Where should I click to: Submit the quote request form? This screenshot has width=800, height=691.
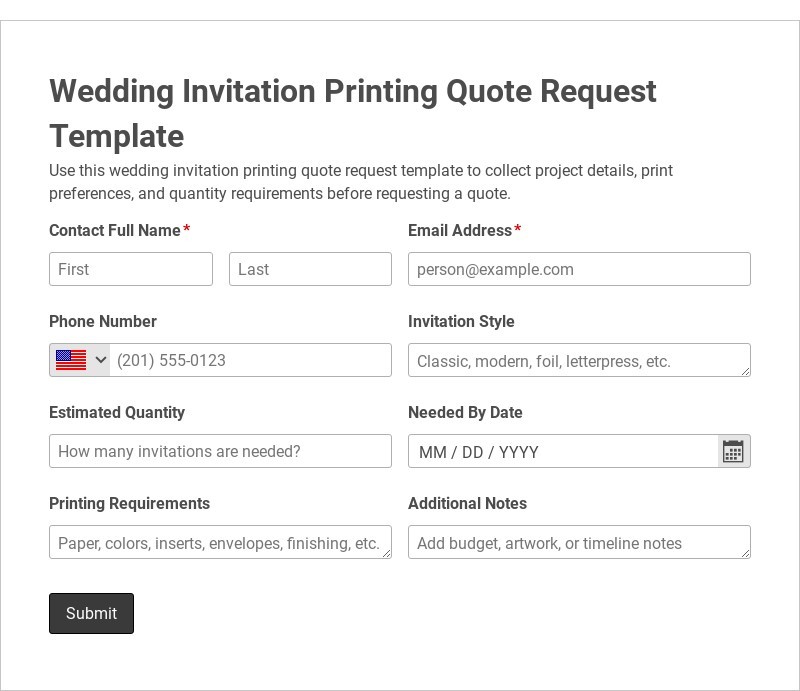[91, 613]
